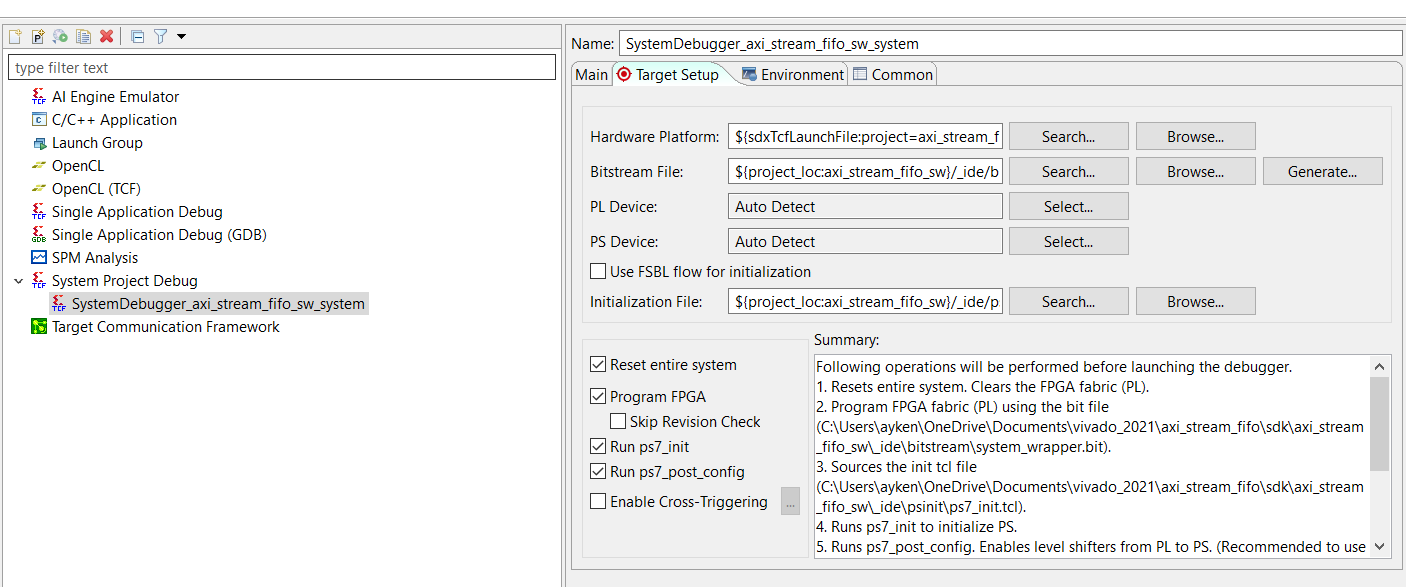Click the PL Device Auto Detect field
This screenshot has height=587, width=1406.
(x=865, y=206)
